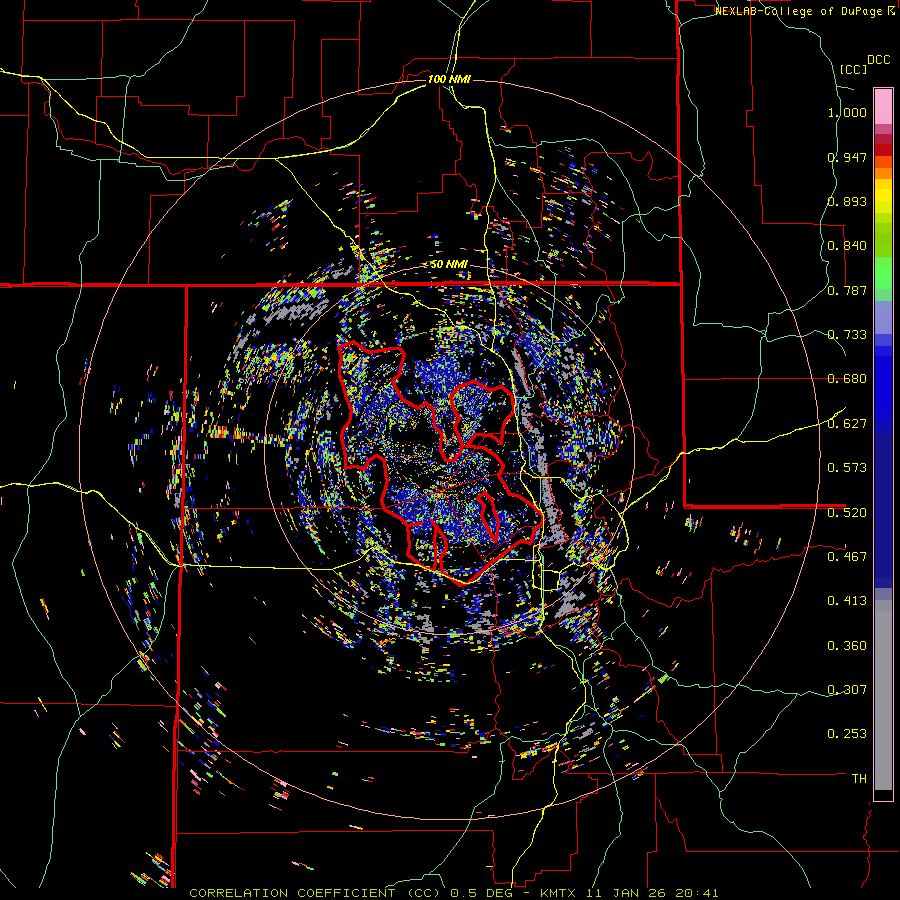Click the 0.627 scale value
This screenshot has height=900, width=900.
coord(847,424)
